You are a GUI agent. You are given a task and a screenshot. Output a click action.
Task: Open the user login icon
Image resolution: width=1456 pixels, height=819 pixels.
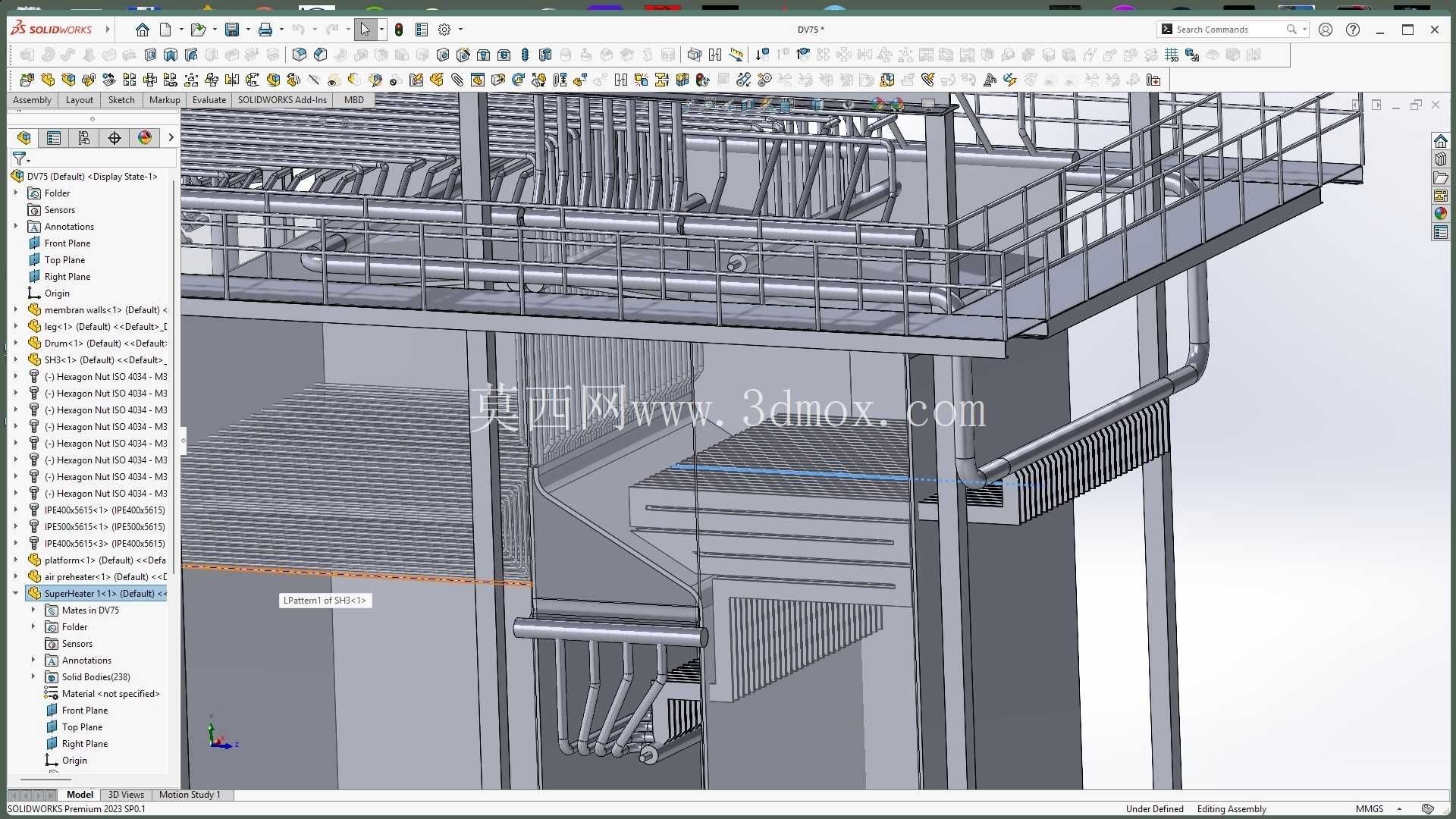[1326, 30]
